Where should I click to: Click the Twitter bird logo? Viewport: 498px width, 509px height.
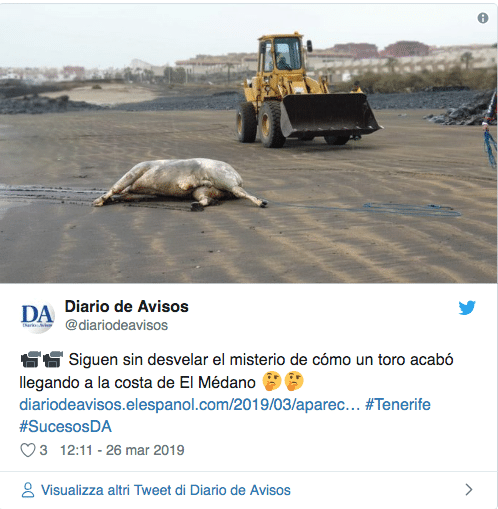pos(467,308)
